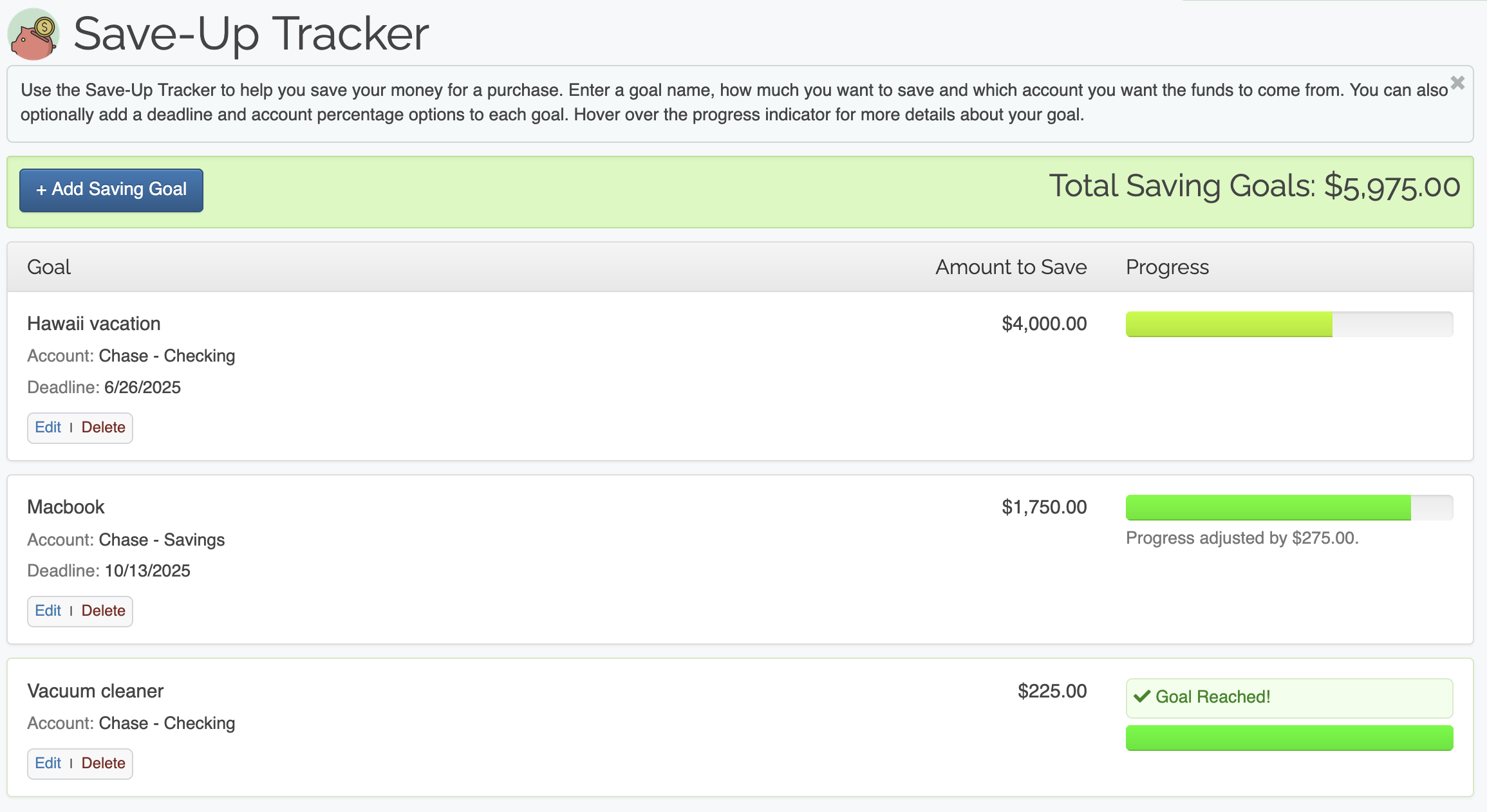Click the Amount to Save column header
Screen dimensions: 1487x812
point(1011,267)
